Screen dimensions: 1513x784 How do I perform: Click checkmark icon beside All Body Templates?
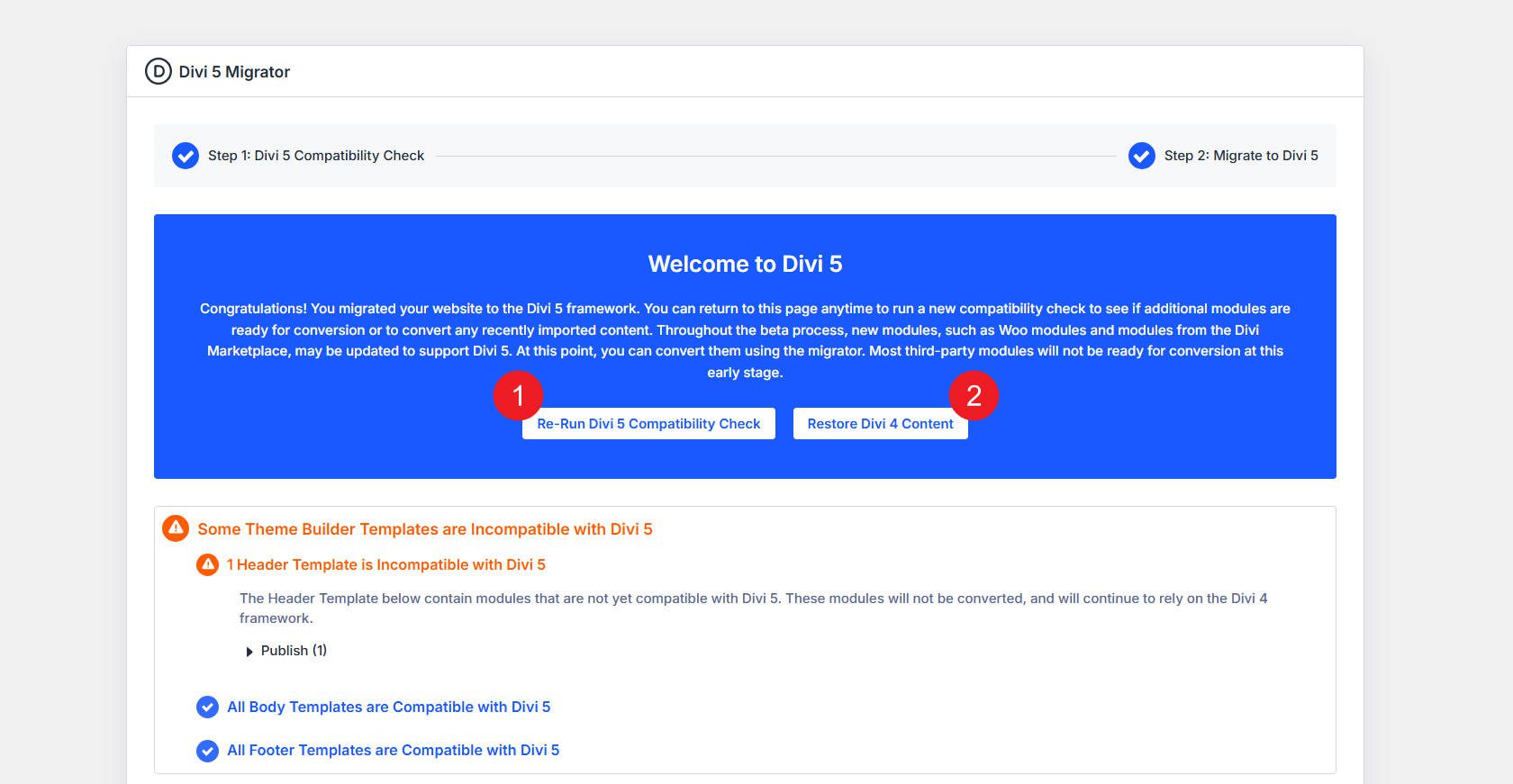coord(207,707)
